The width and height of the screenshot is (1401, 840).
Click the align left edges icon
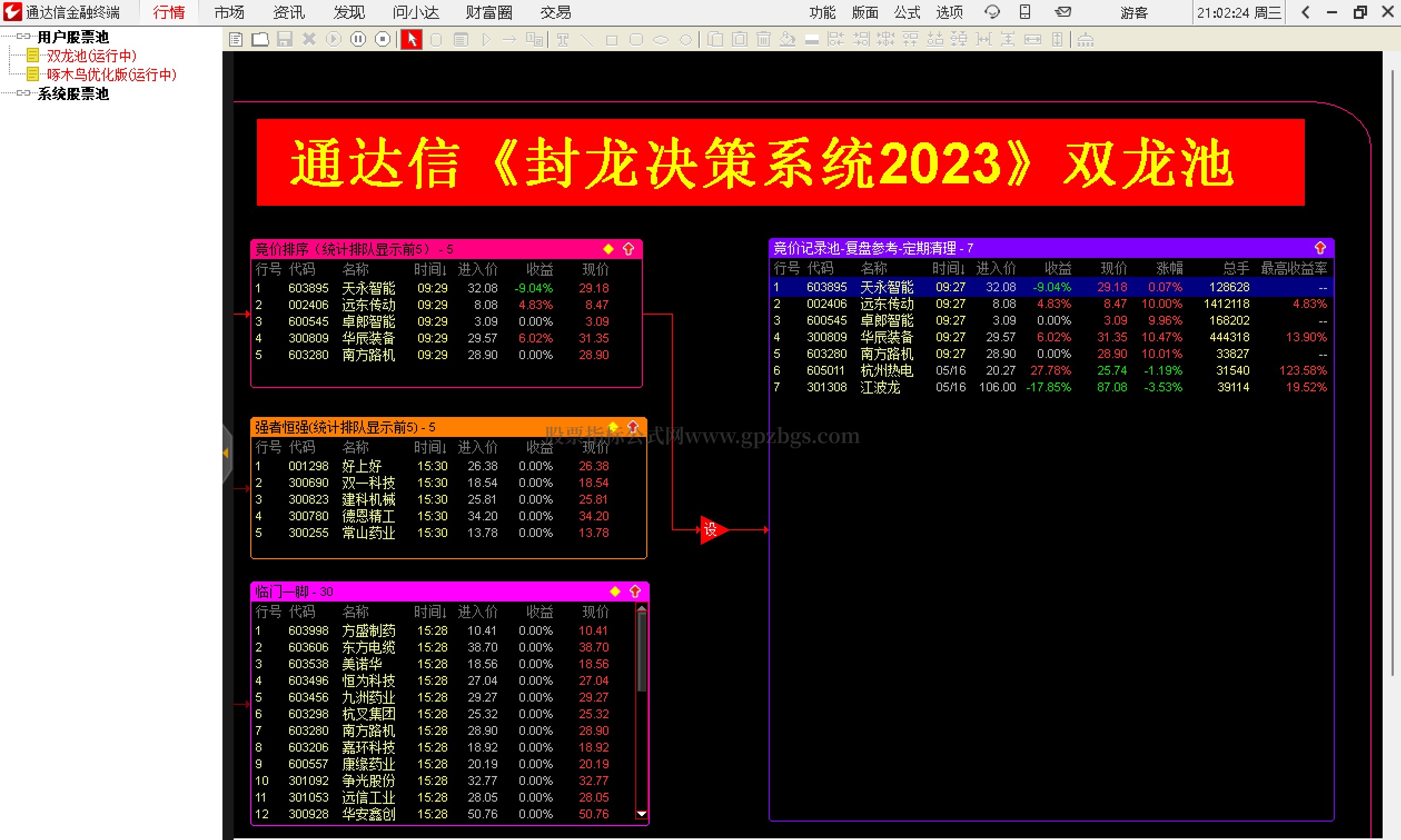pos(836,39)
